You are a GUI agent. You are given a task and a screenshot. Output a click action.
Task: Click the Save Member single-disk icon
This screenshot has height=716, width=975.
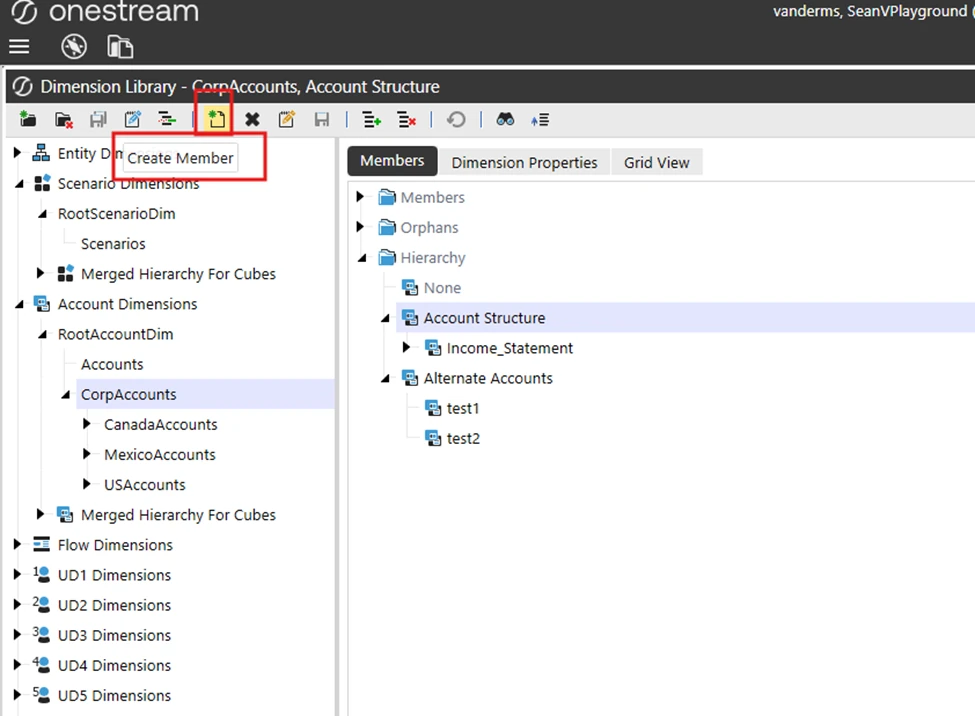click(x=321, y=119)
